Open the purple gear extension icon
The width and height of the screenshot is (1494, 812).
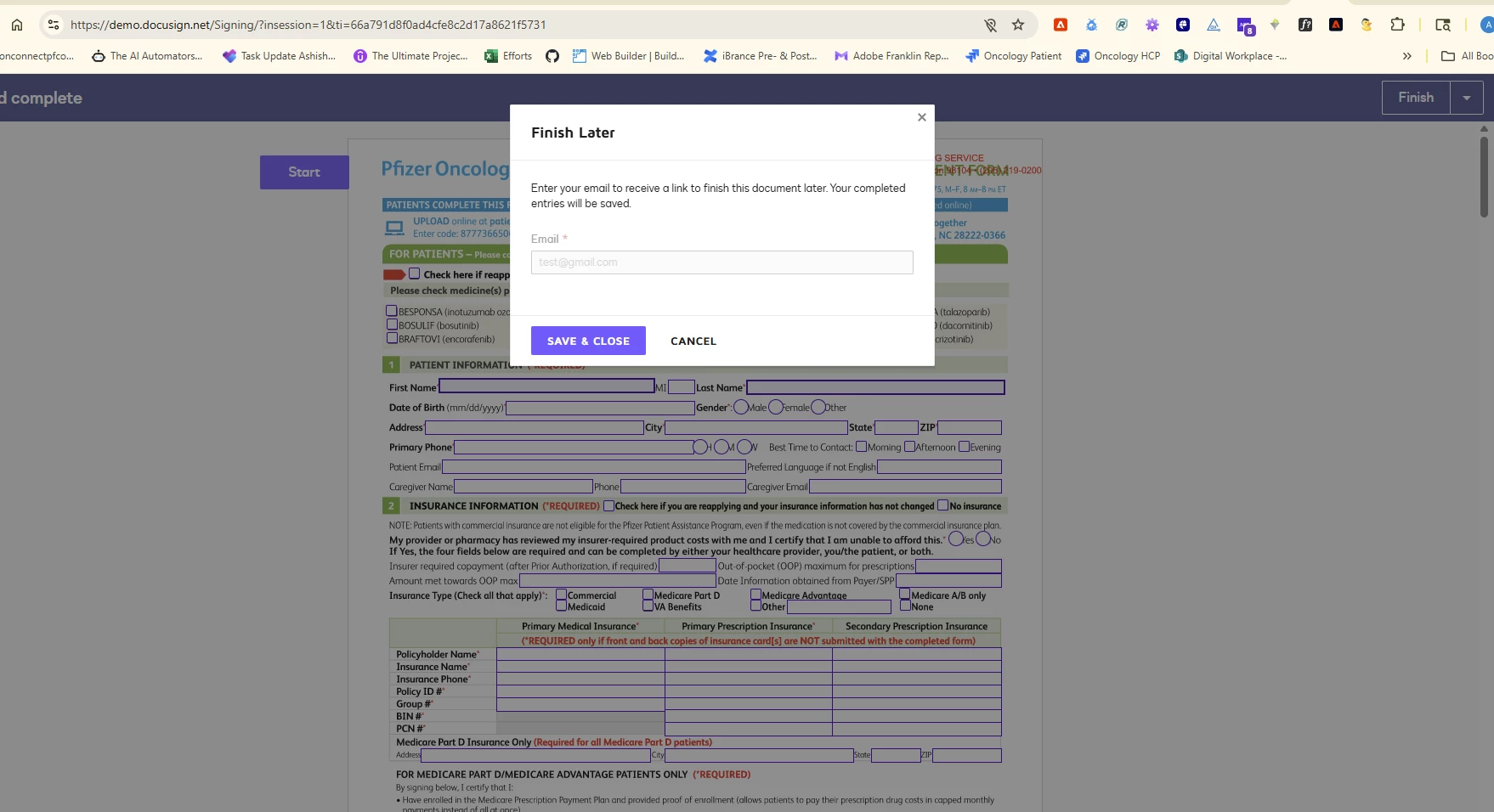point(1152,25)
